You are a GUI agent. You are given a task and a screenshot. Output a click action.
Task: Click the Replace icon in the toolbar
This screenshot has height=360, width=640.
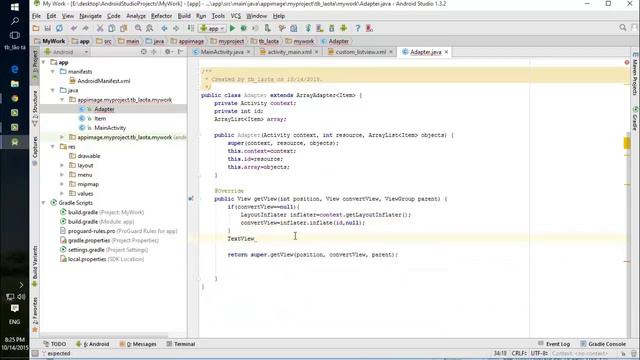[150, 28]
